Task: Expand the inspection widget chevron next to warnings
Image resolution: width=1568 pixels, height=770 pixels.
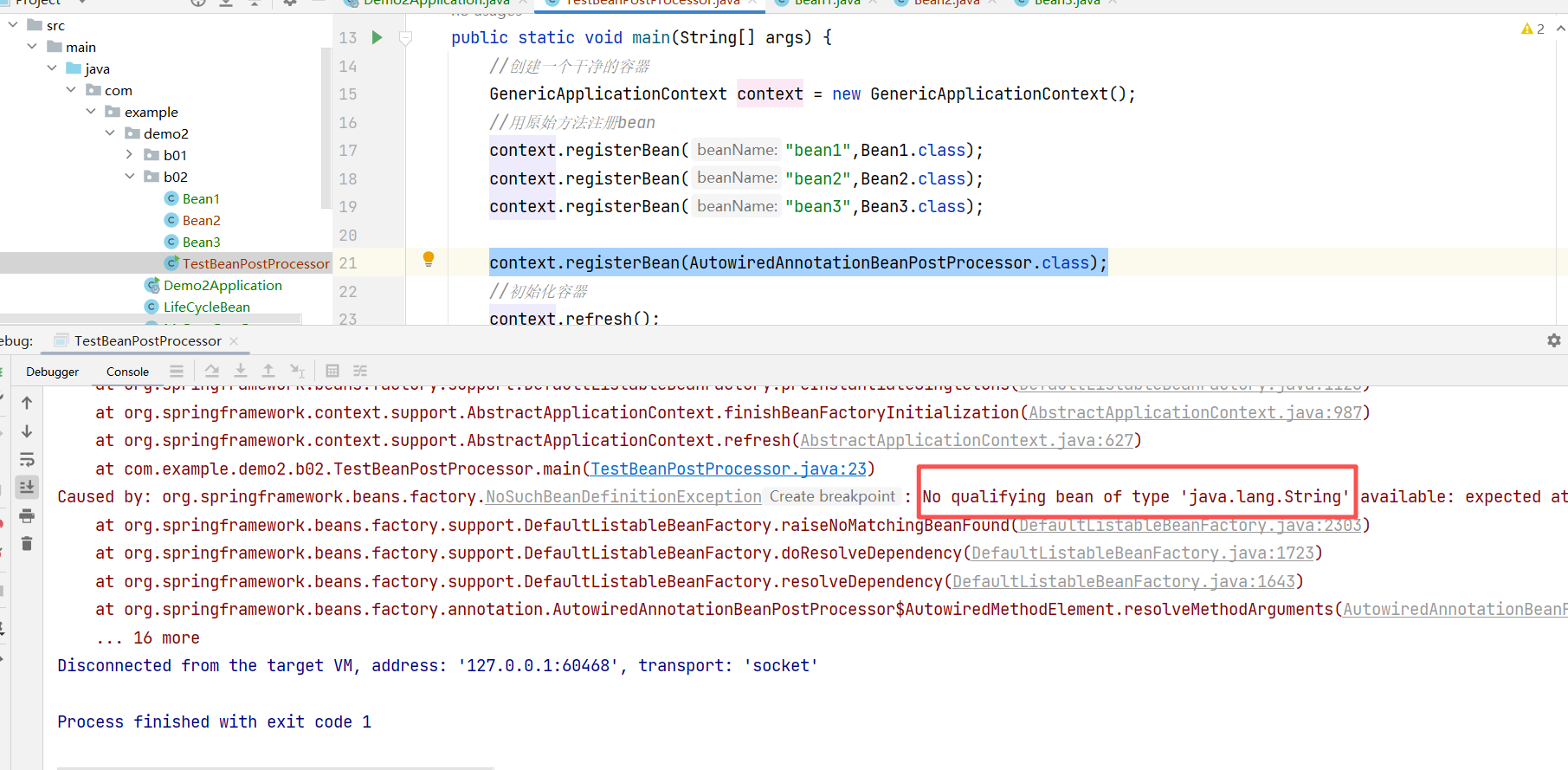Action: 1560,29
